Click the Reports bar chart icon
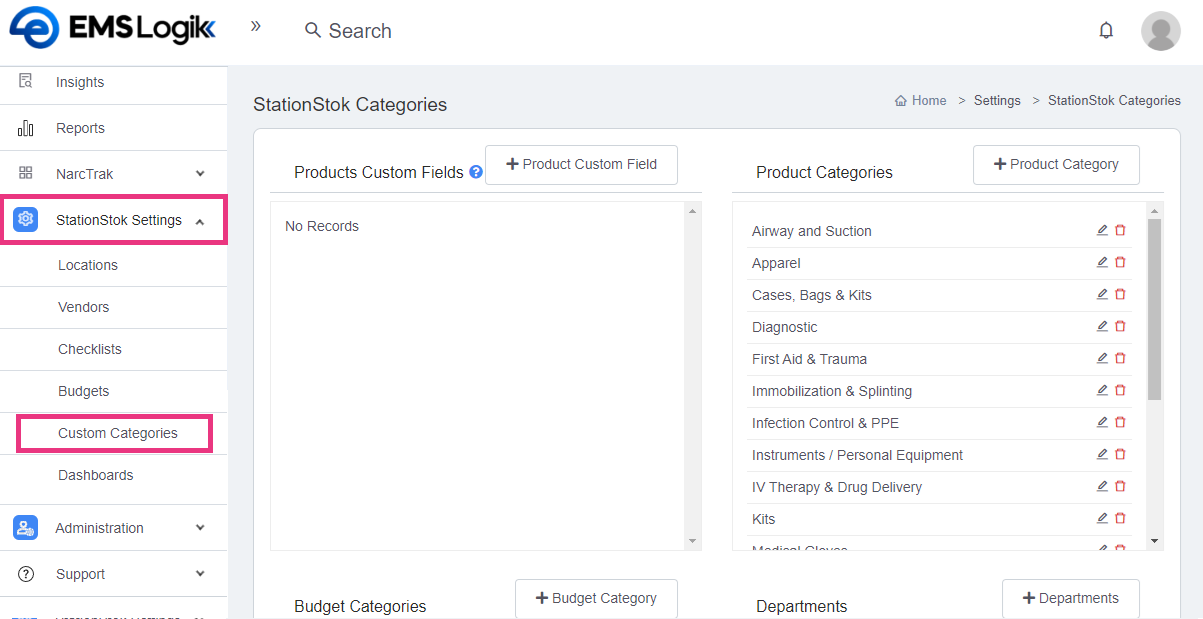The image size is (1203, 619). point(26,128)
